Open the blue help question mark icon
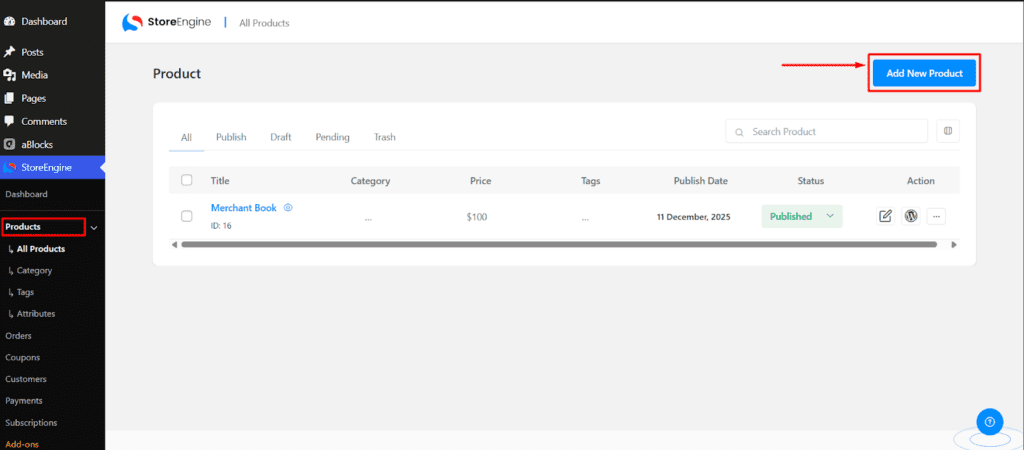The height and width of the screenshot is (450, 1024). click(x=988, y=421)
